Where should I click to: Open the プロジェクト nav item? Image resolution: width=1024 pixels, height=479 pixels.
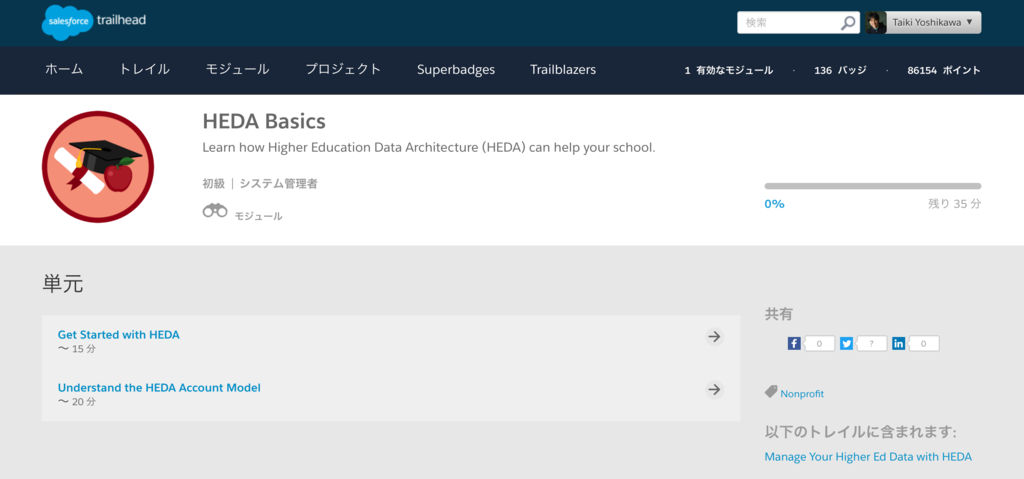coord(344,69)
